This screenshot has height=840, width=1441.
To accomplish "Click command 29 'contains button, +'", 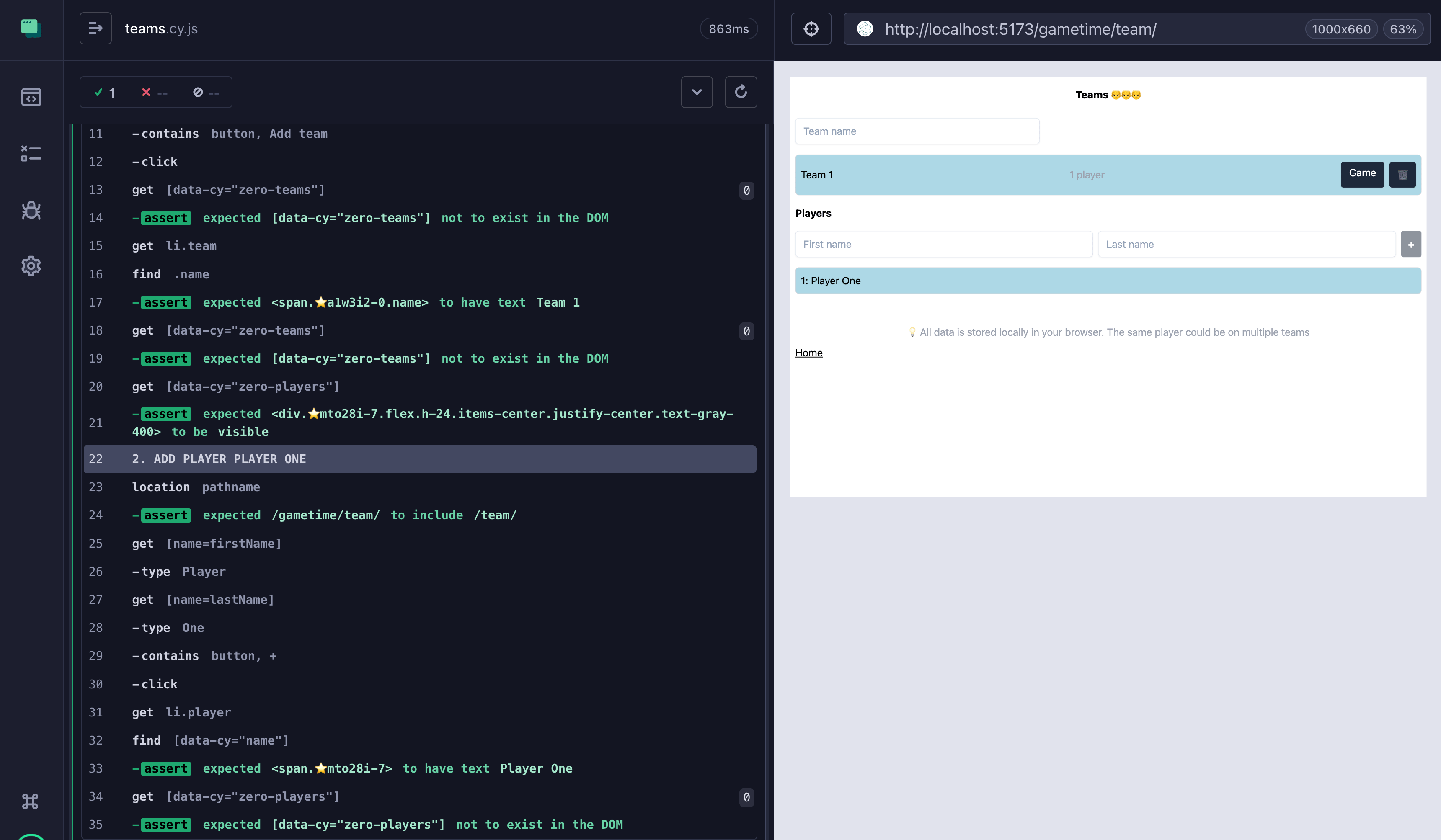I will (420, 655).
